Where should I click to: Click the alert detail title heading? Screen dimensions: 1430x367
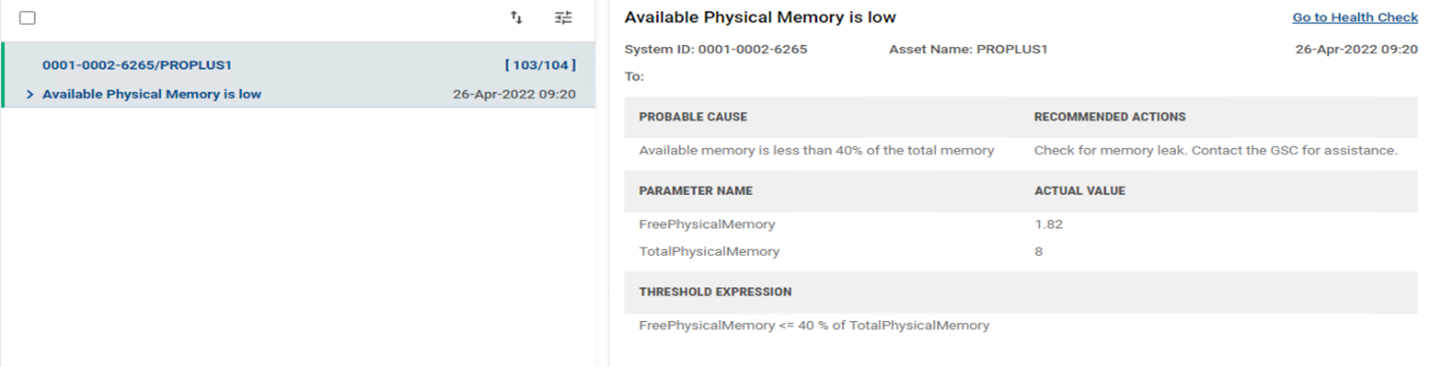pos(760,17)
